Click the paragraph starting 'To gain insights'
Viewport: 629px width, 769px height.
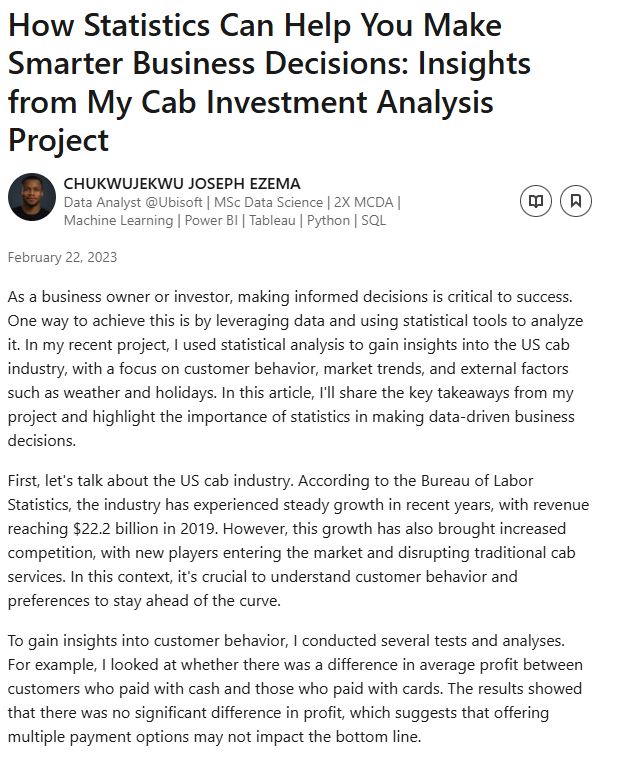295,689
